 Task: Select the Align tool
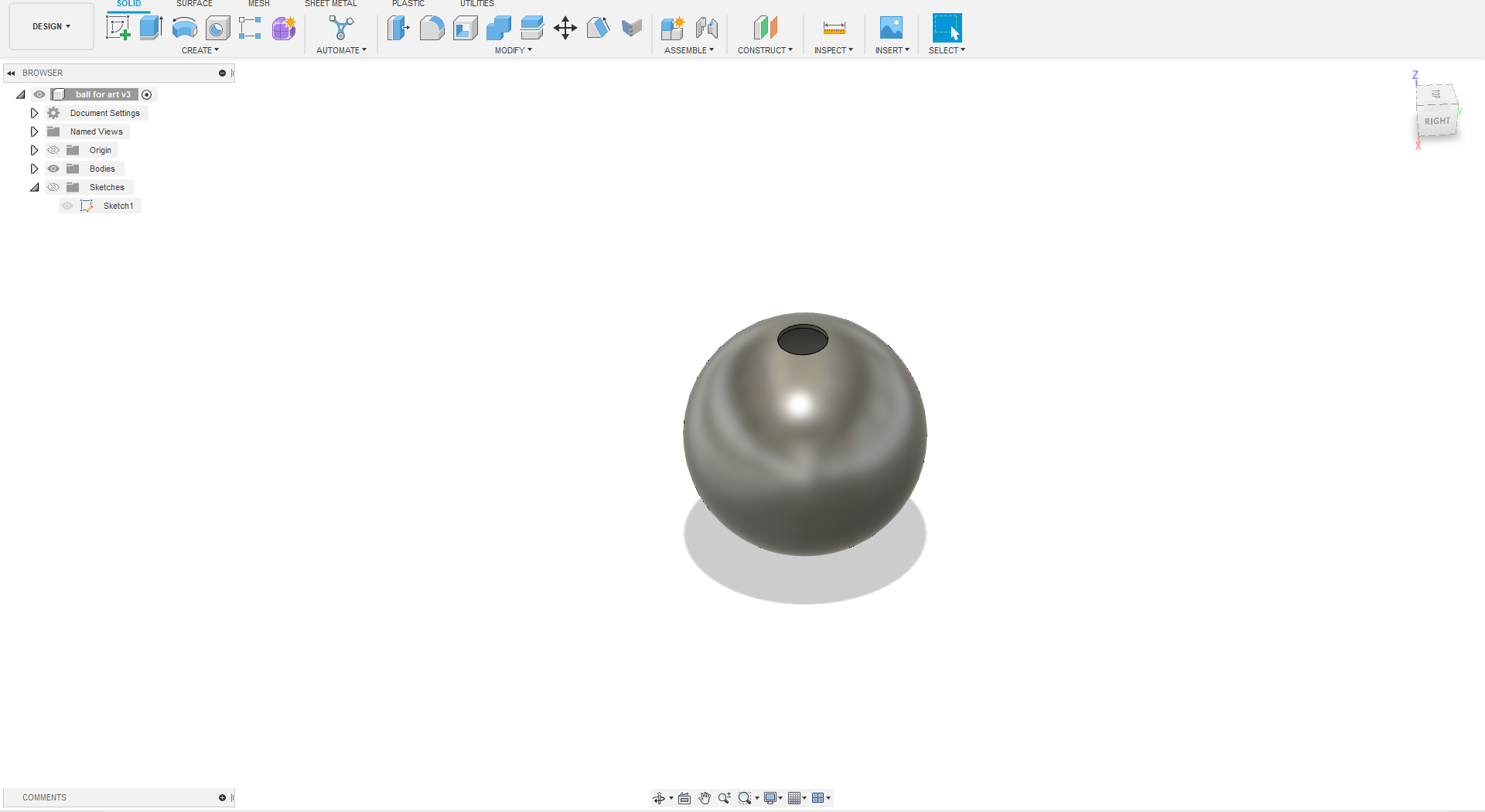598,29
